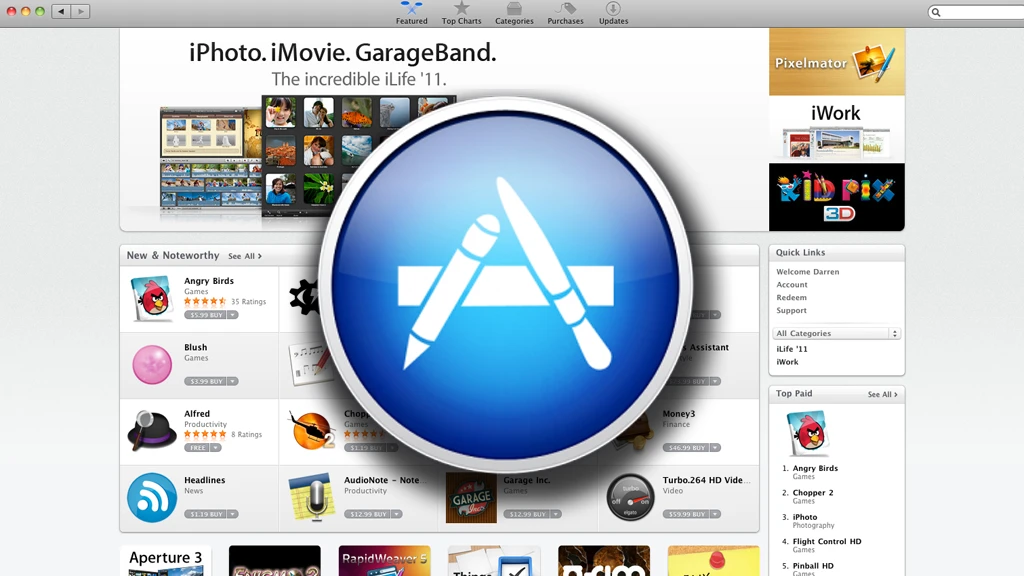Open the All Categories dropdown
1024x576 pixels.
click(x=837, y=333)
